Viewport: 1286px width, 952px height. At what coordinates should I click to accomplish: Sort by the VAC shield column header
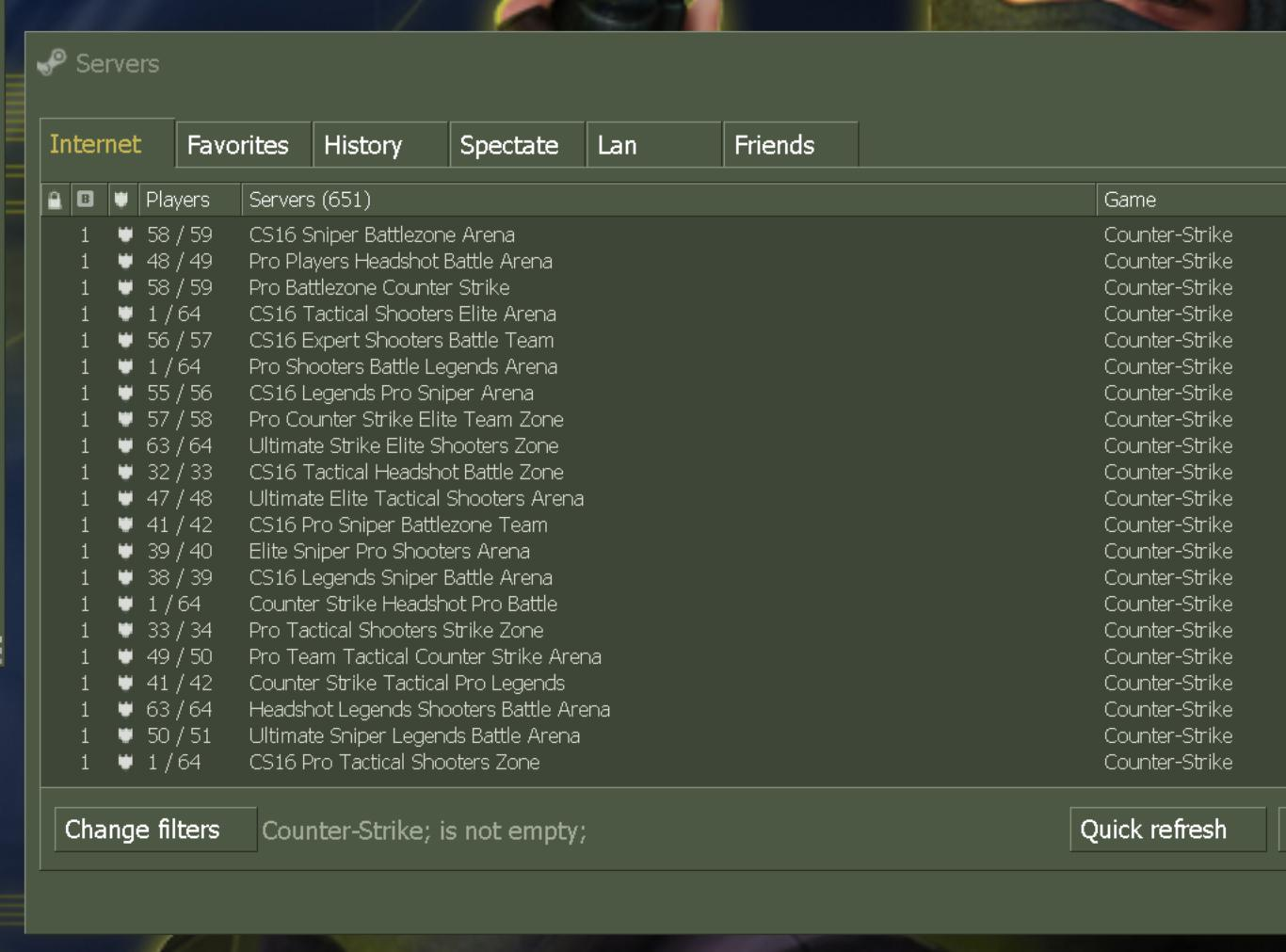(x=121, y=200)
